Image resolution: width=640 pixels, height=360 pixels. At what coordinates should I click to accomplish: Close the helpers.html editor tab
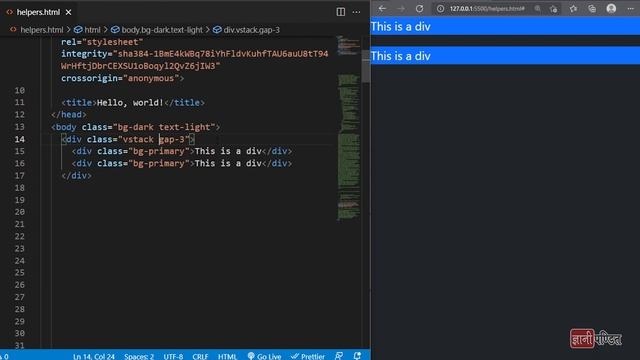coord(68,12)
